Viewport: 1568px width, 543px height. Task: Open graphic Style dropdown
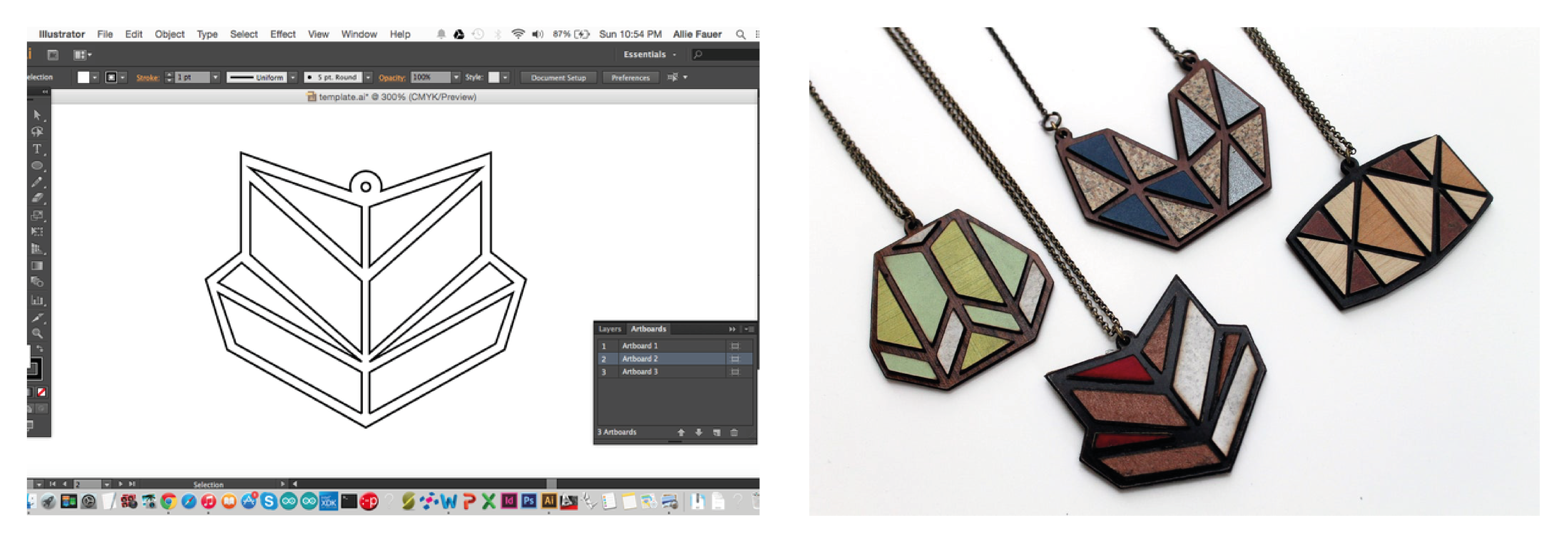pyautogui.click(x=505, y=77)
